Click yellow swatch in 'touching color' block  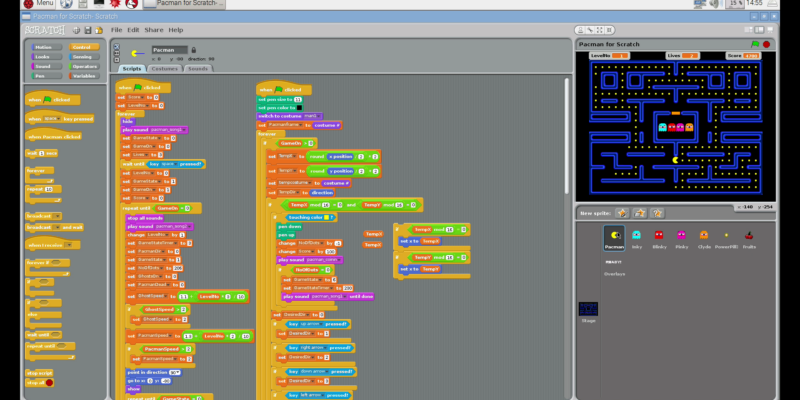pos(326,217)
